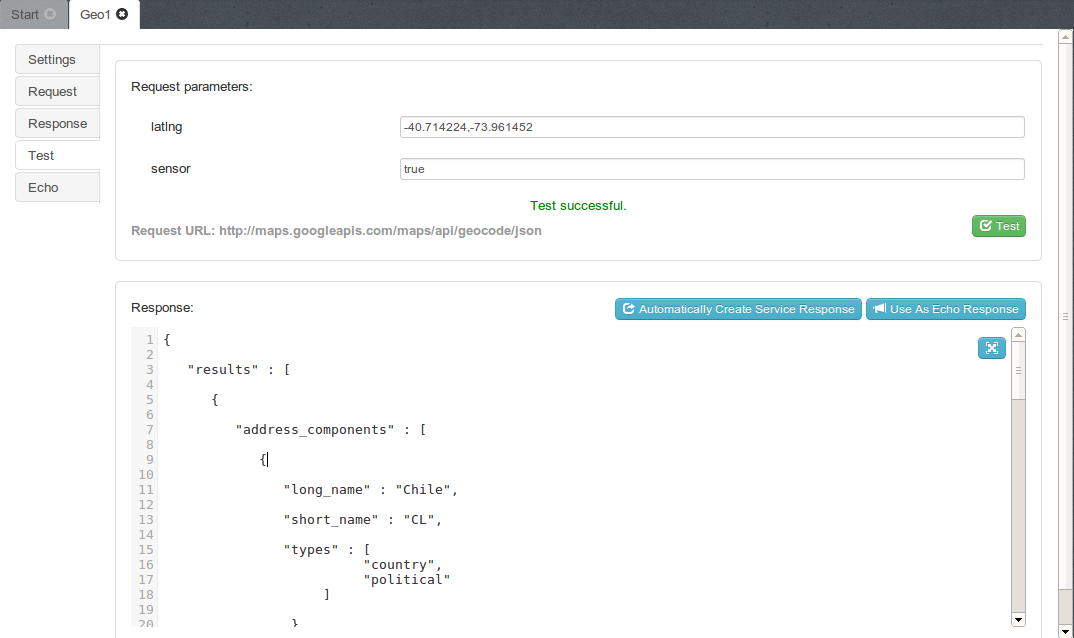Screen dimensions: 1074x638
Task: Switch to the Request side tab
Action: click(57, 91)
